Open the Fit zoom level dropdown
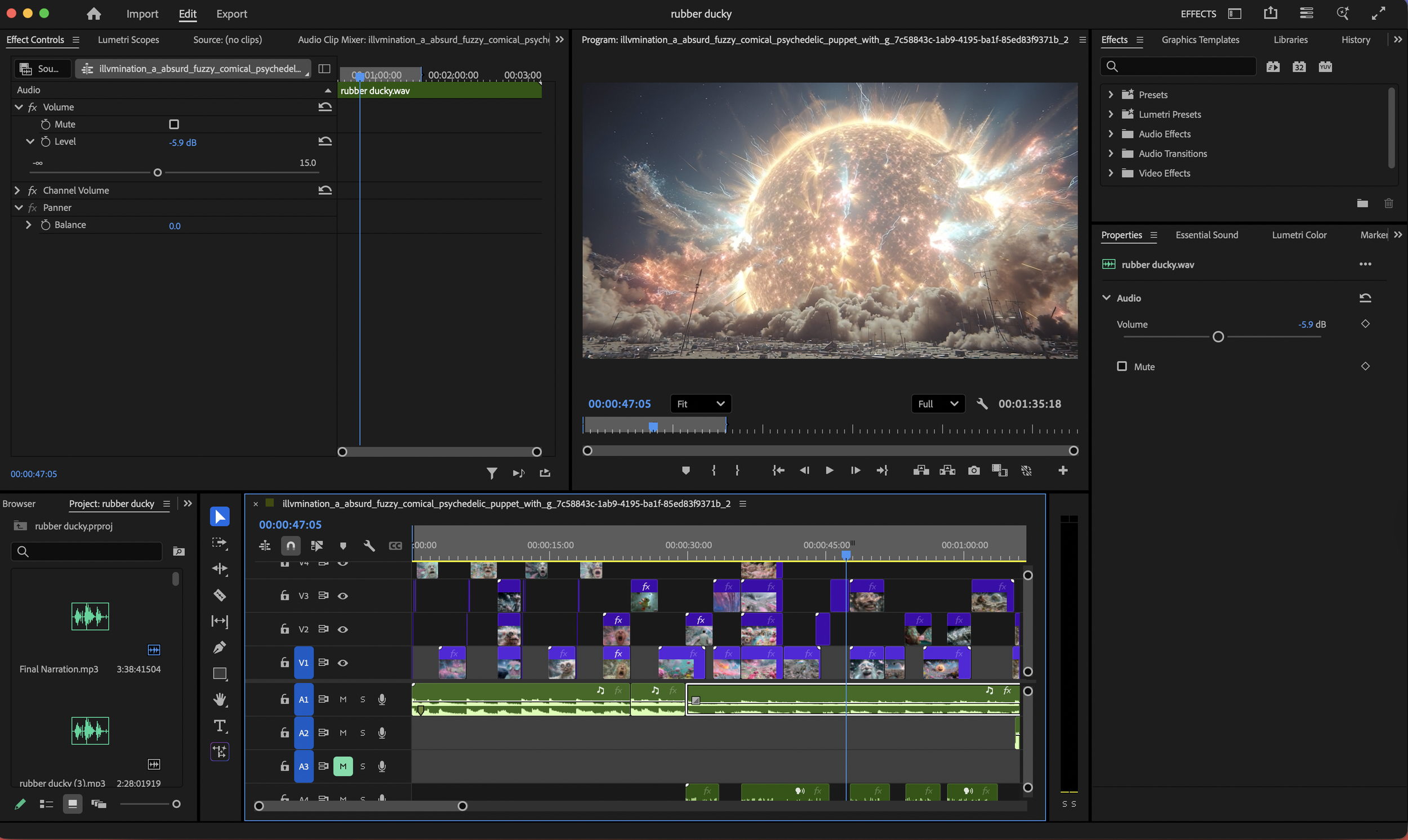This screenshot has width=1408, height=840. coord(700,404)
